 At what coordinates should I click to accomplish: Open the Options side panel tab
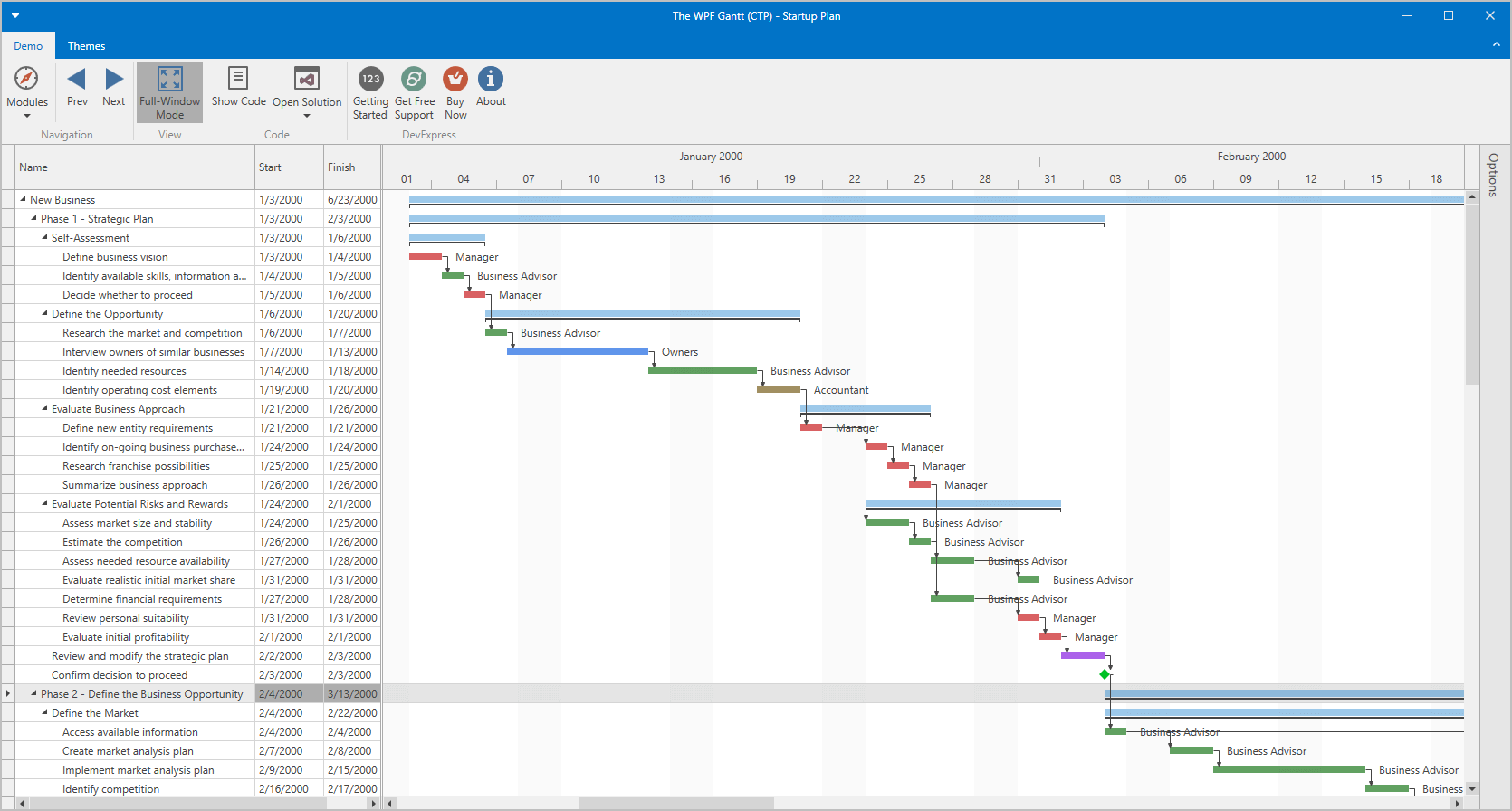click(1493, 175)
